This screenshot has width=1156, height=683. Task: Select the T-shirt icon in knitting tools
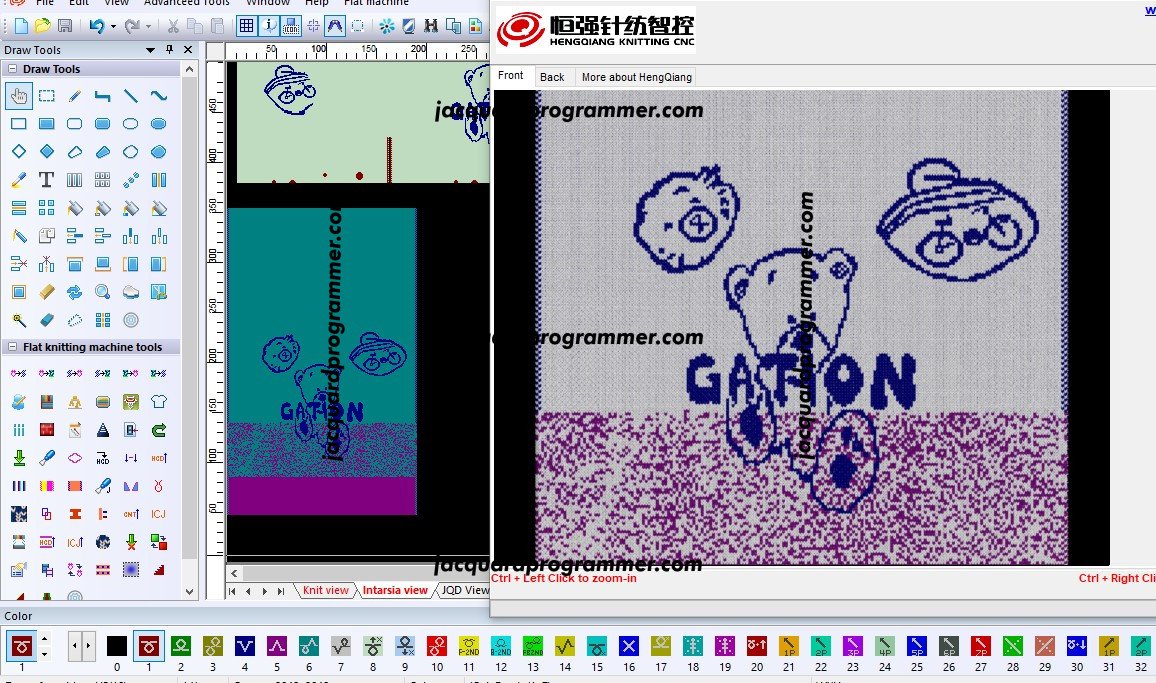[158, 402]
